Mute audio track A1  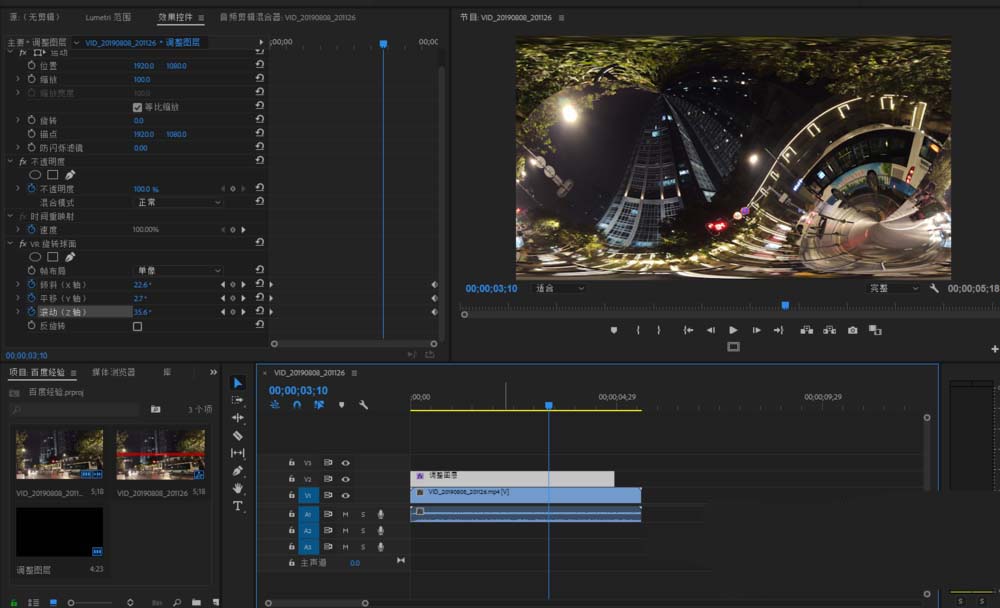point(345,514)
